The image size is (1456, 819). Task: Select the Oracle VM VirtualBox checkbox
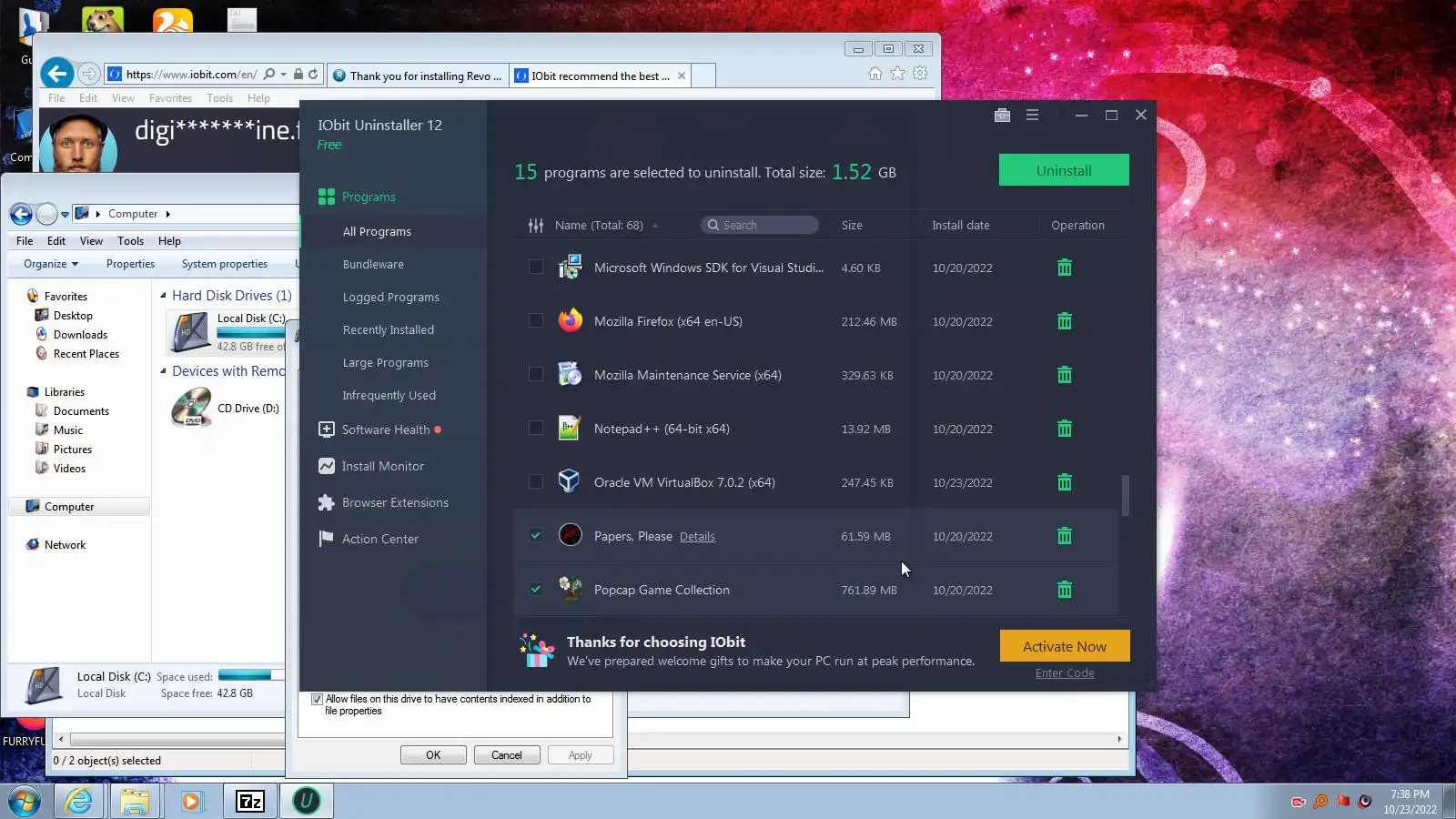click(536, 481)
